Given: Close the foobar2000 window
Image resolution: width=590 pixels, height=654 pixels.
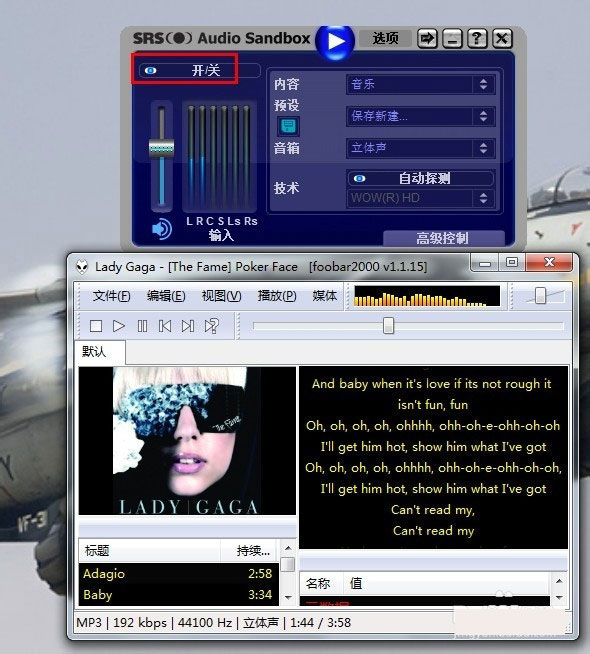Looking at the screenshot, I should pyautogui.click(x=549, y=262).
